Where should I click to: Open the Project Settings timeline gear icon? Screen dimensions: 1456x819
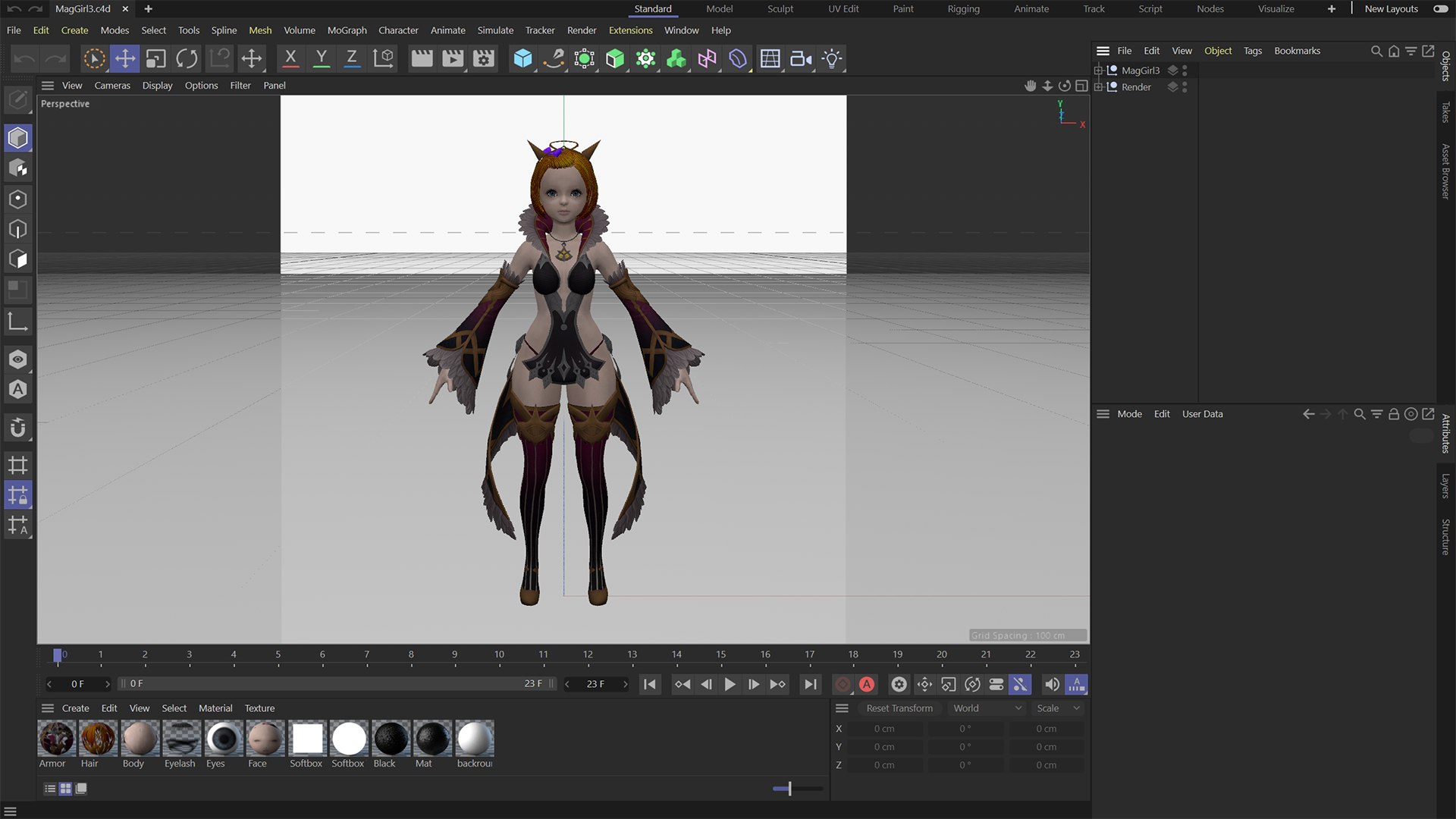(x=899, y=685)
